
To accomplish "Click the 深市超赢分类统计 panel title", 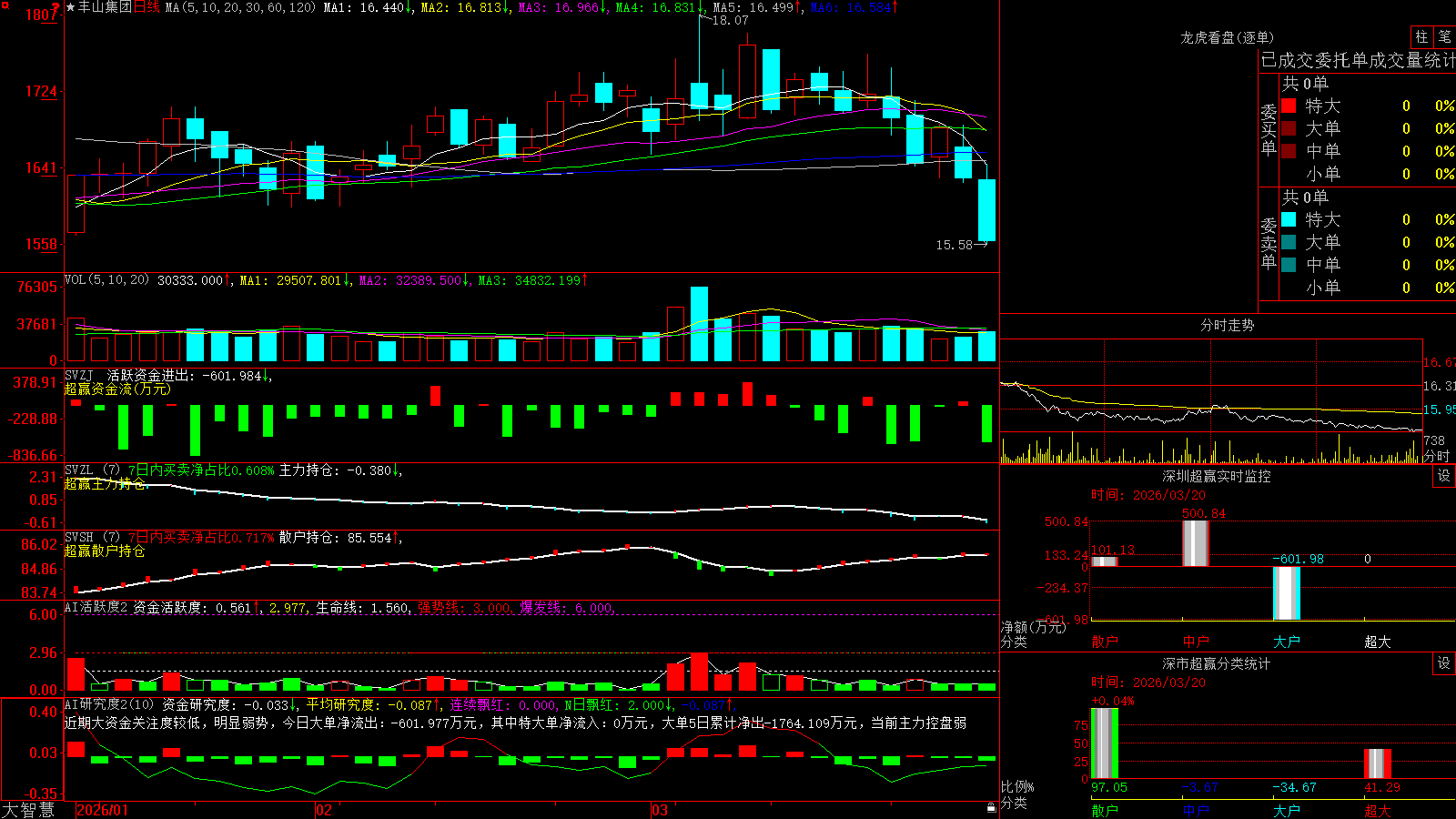I will point(1216,663).
